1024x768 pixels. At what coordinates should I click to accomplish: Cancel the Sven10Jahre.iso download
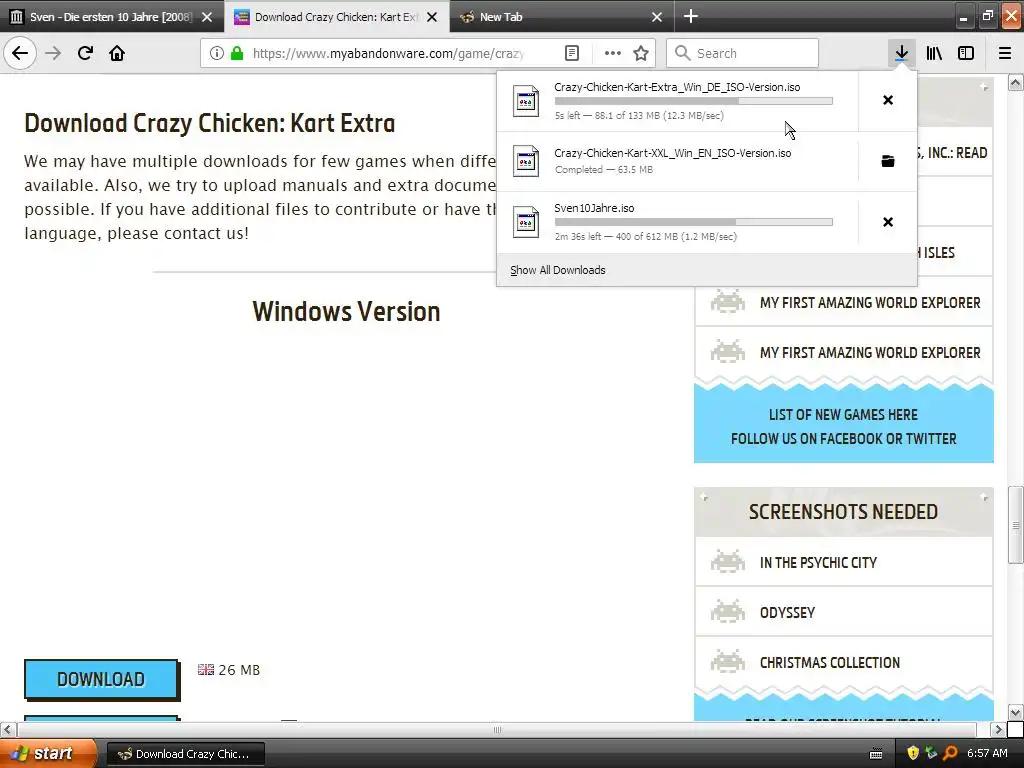click(x=888, y=222)
